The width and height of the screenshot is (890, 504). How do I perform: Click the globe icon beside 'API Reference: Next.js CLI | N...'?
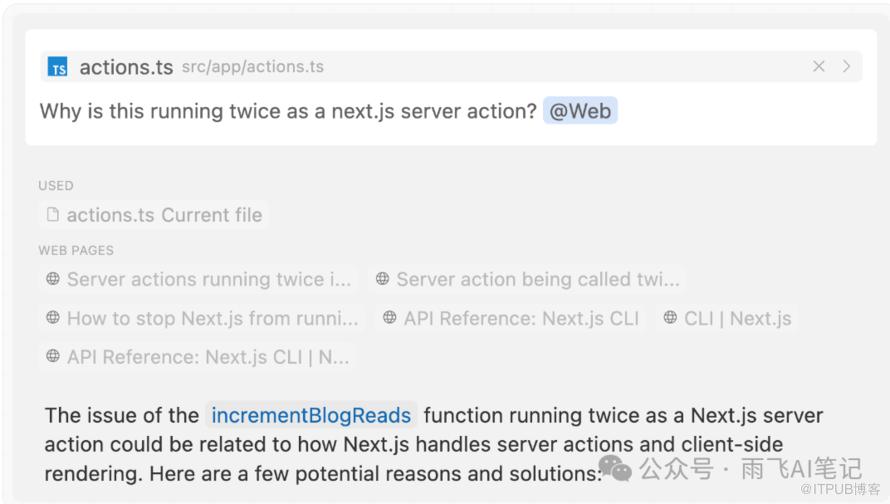53,356
